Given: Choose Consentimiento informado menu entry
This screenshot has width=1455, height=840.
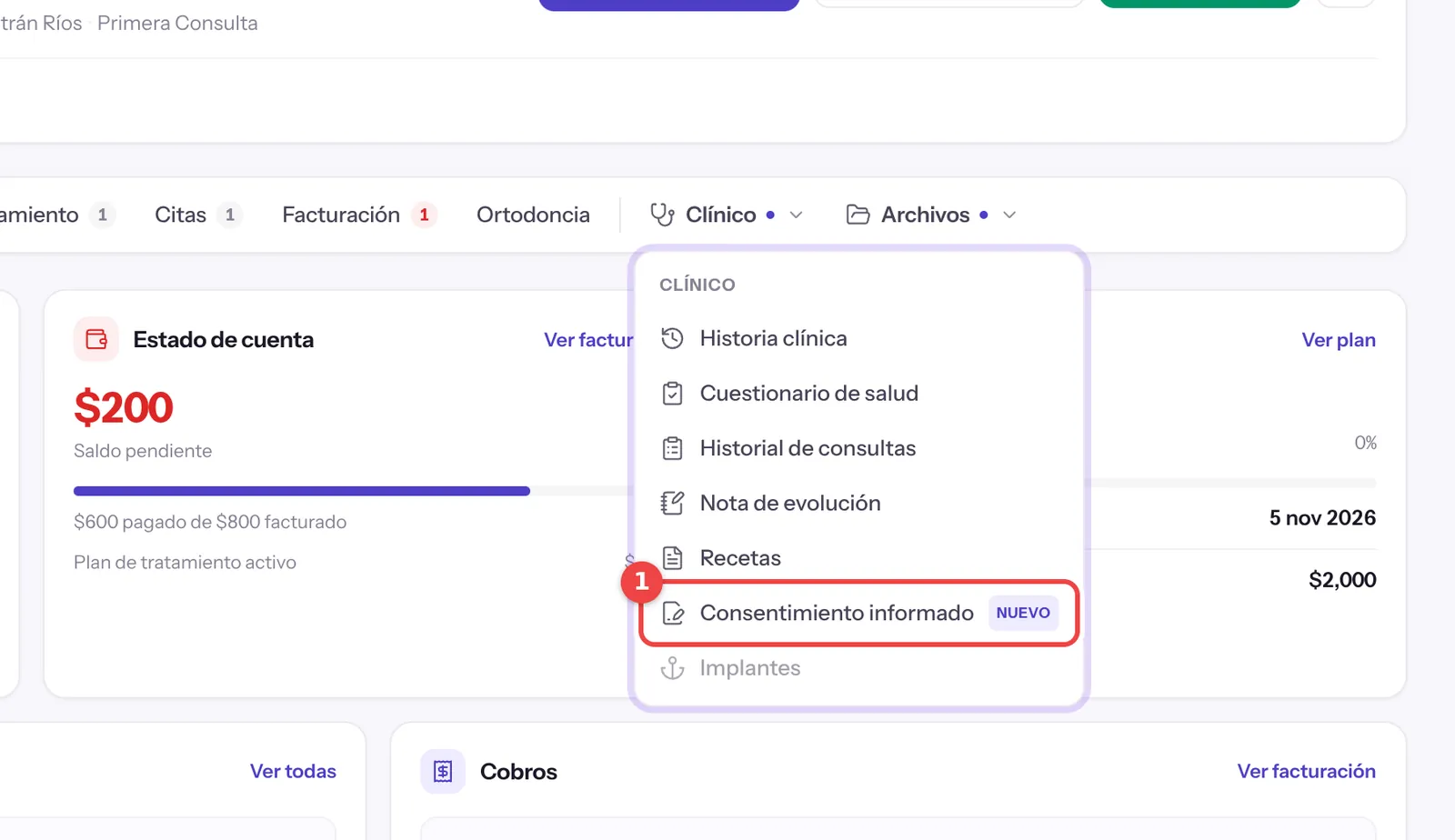Looking at the screenshot, I should [858, 613].
